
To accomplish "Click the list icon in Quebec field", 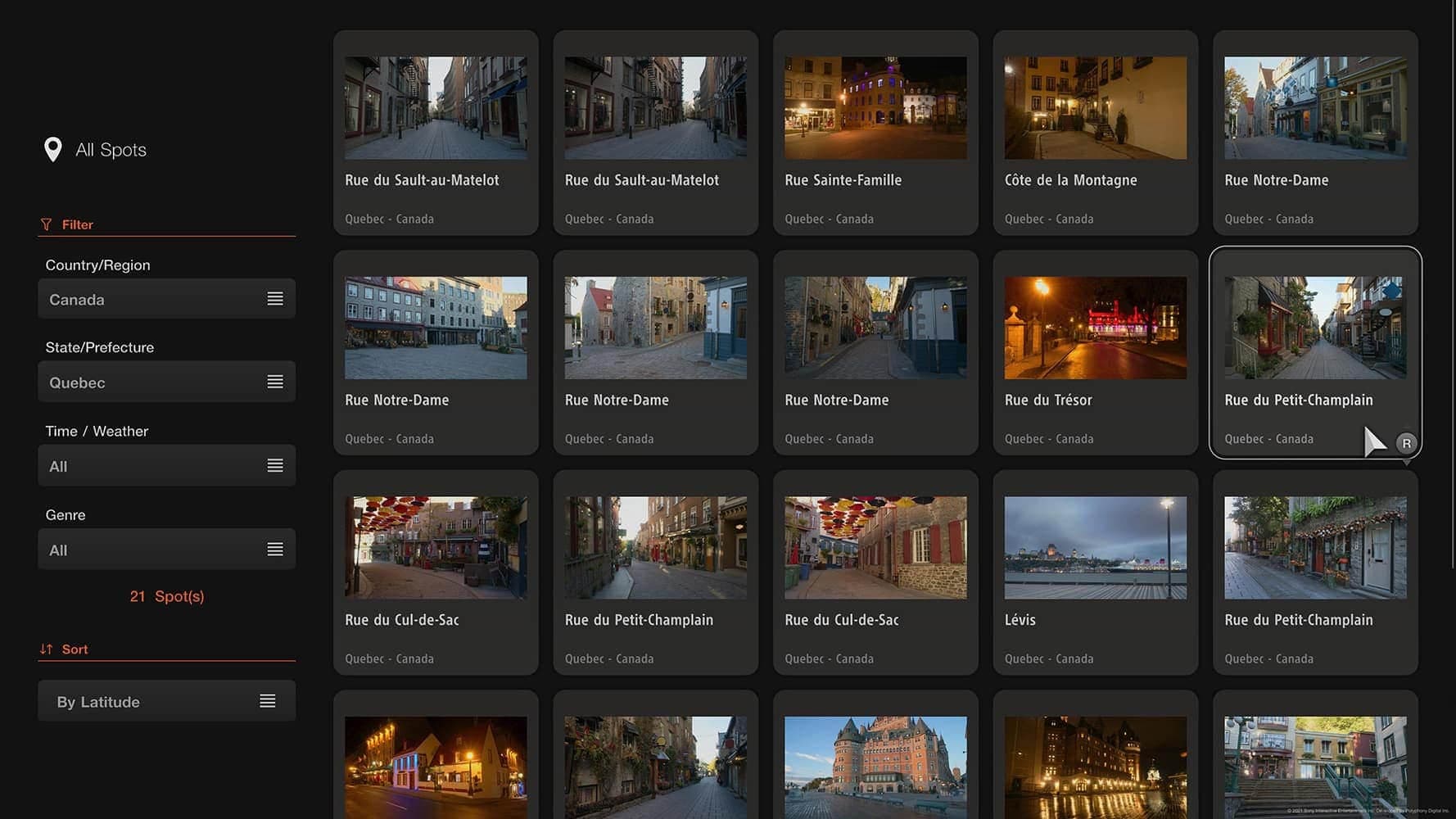I will pos(275,382).
